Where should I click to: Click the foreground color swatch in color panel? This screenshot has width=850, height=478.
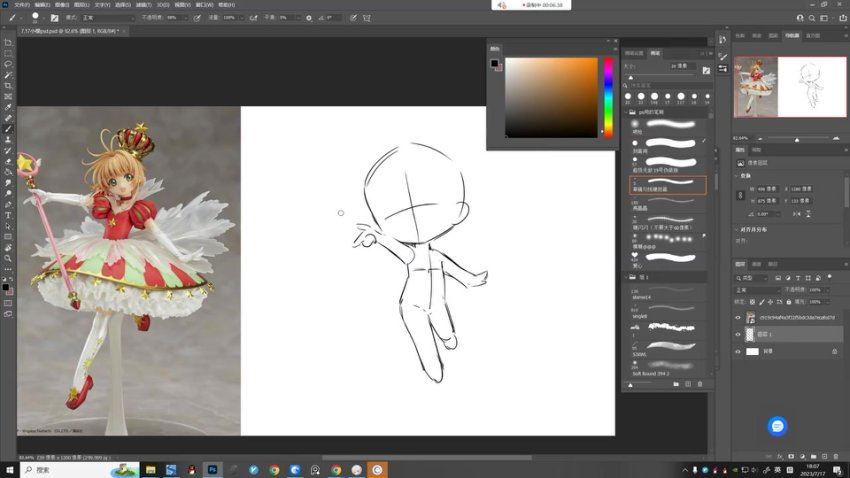(x=494, y=63)
